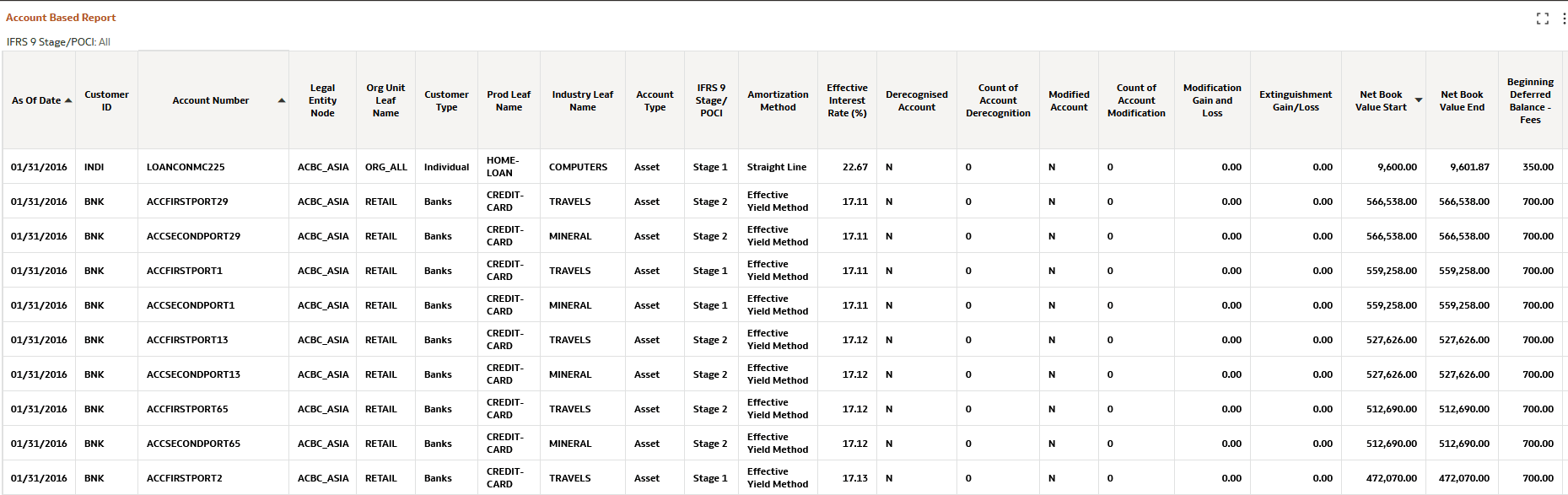Click account number ACCFIRSTPORT13
The image size is (1568, 495).
(x=187, y=340)
